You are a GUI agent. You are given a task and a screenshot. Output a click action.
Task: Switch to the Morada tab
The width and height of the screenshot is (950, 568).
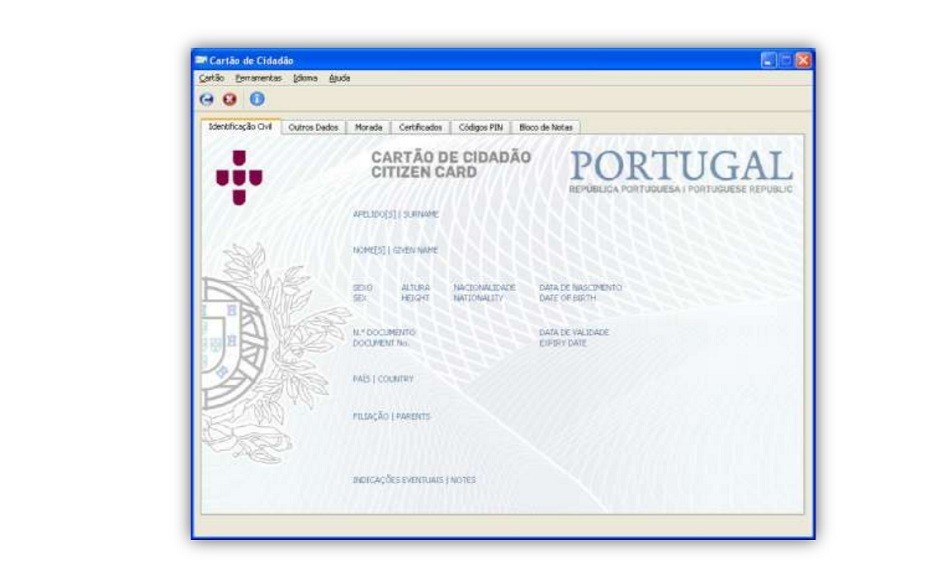(368, 127)
